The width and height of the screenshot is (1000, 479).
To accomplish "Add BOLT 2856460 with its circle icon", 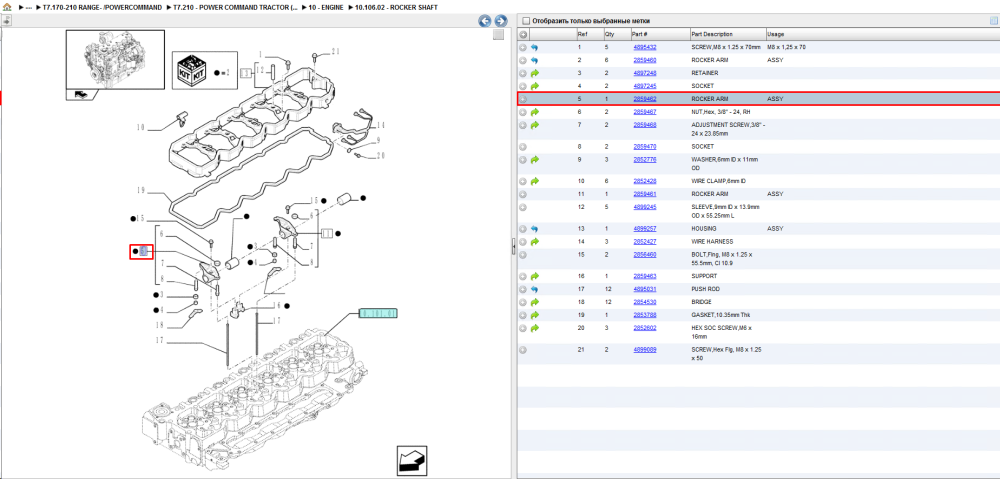I will coord(523,254).
